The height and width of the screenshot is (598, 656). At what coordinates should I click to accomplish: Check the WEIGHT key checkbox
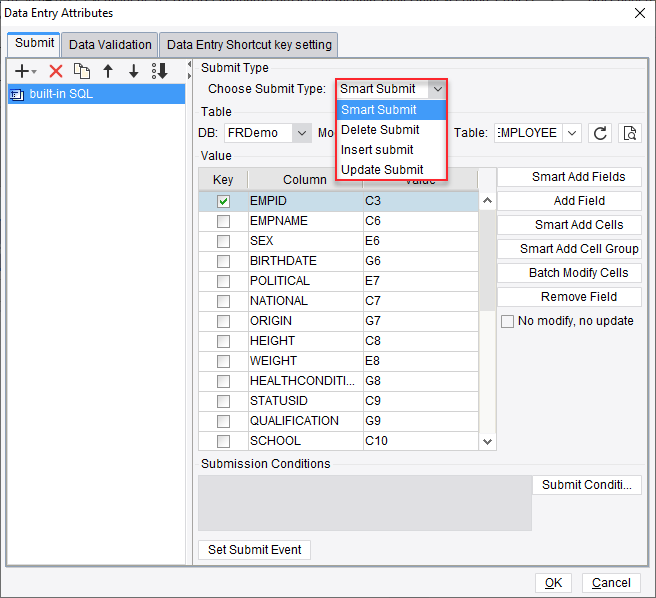[x=223, y=361]
